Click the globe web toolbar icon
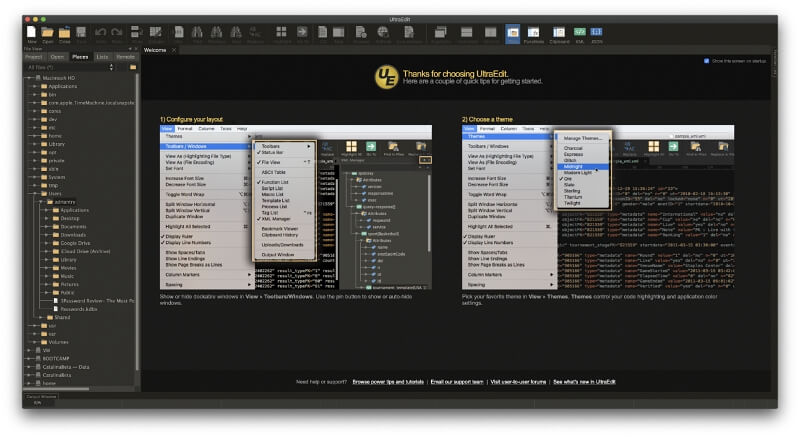800x438 pixels. (x=383, y=32)
